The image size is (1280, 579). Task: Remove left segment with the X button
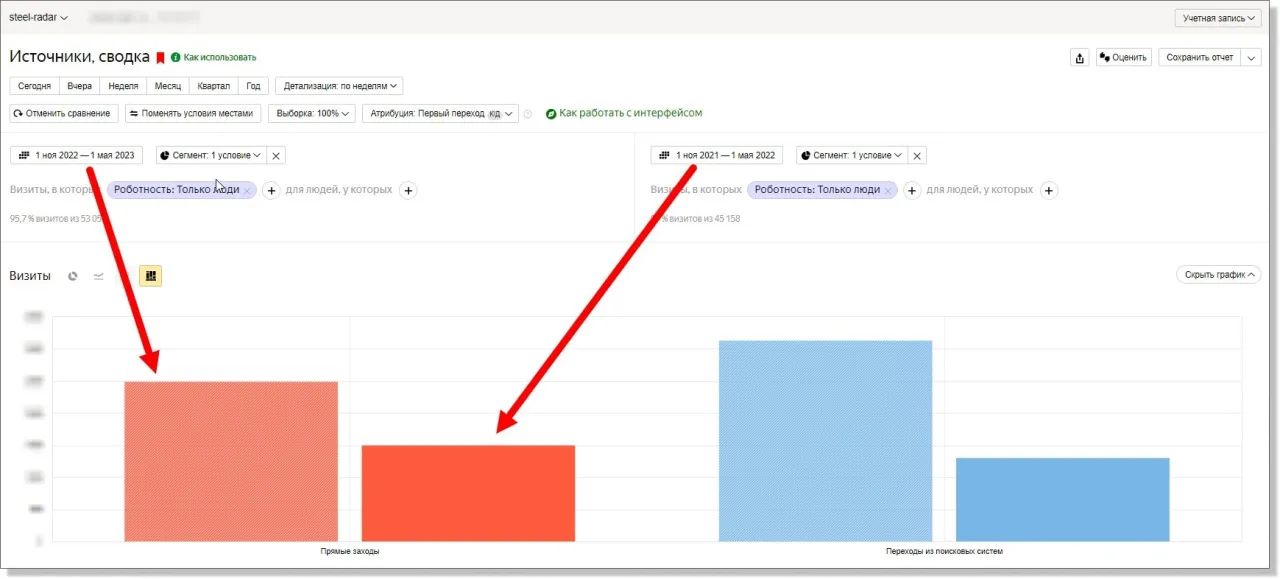277,155
